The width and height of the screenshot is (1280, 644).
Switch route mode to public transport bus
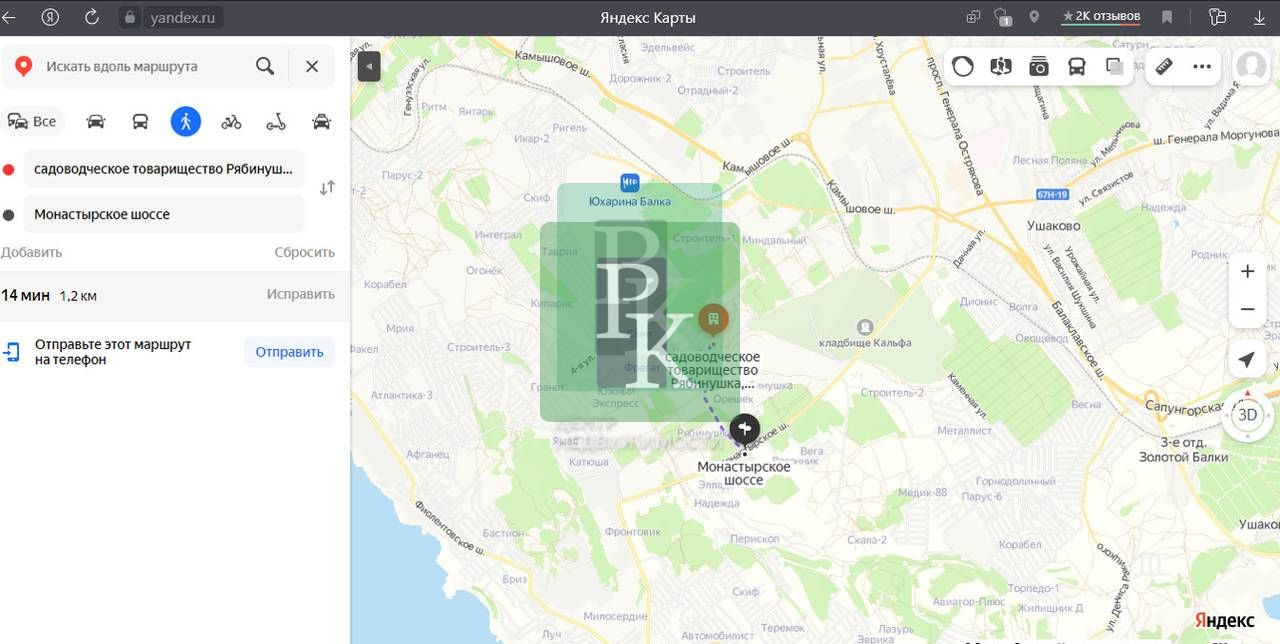(x=141, y=121)
